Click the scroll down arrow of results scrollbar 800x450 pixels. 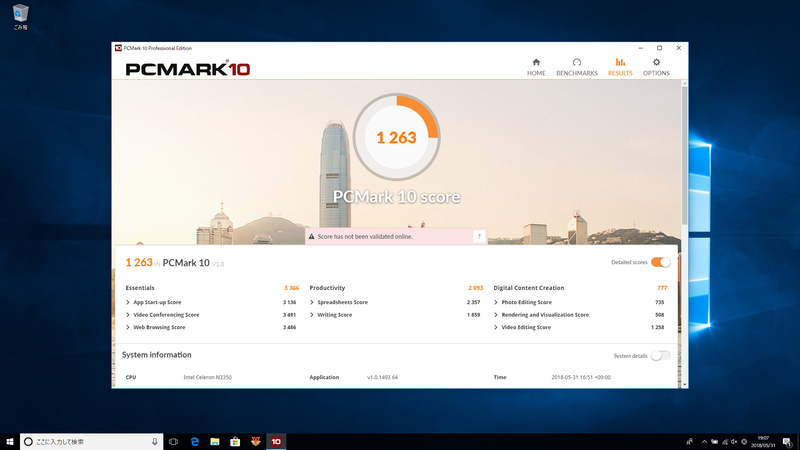pos(684,385)
